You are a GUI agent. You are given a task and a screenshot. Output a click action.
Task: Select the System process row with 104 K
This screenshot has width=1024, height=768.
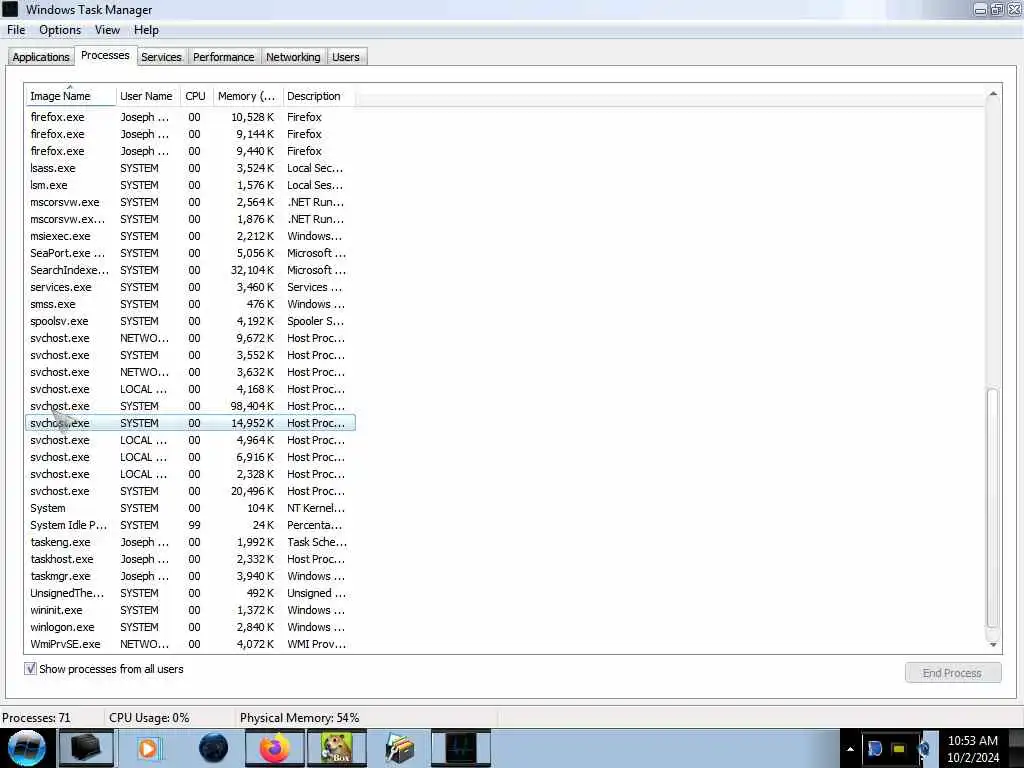coord(190,507)
